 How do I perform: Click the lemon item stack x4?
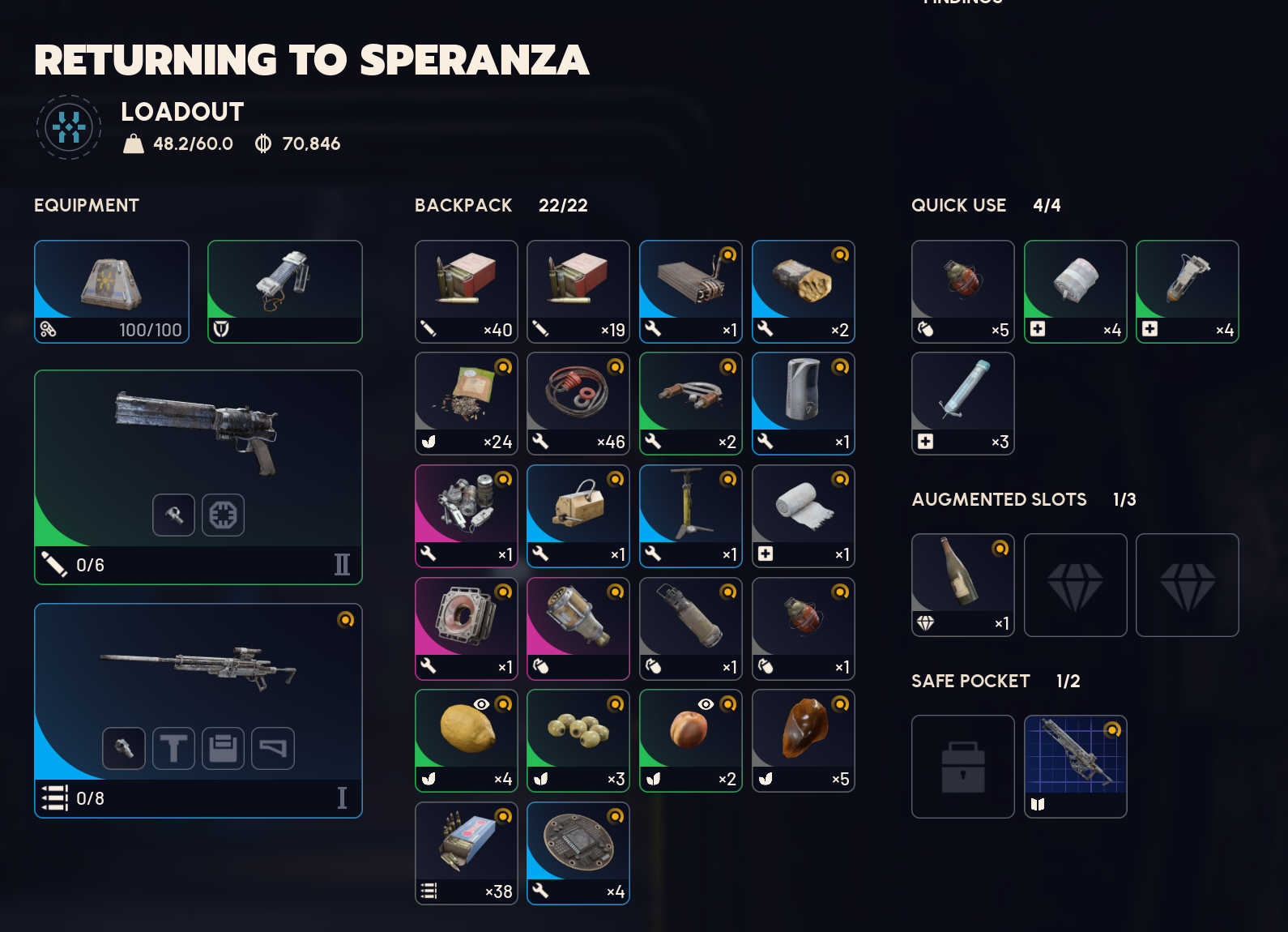pyautogui.click(x=466, y=740)
